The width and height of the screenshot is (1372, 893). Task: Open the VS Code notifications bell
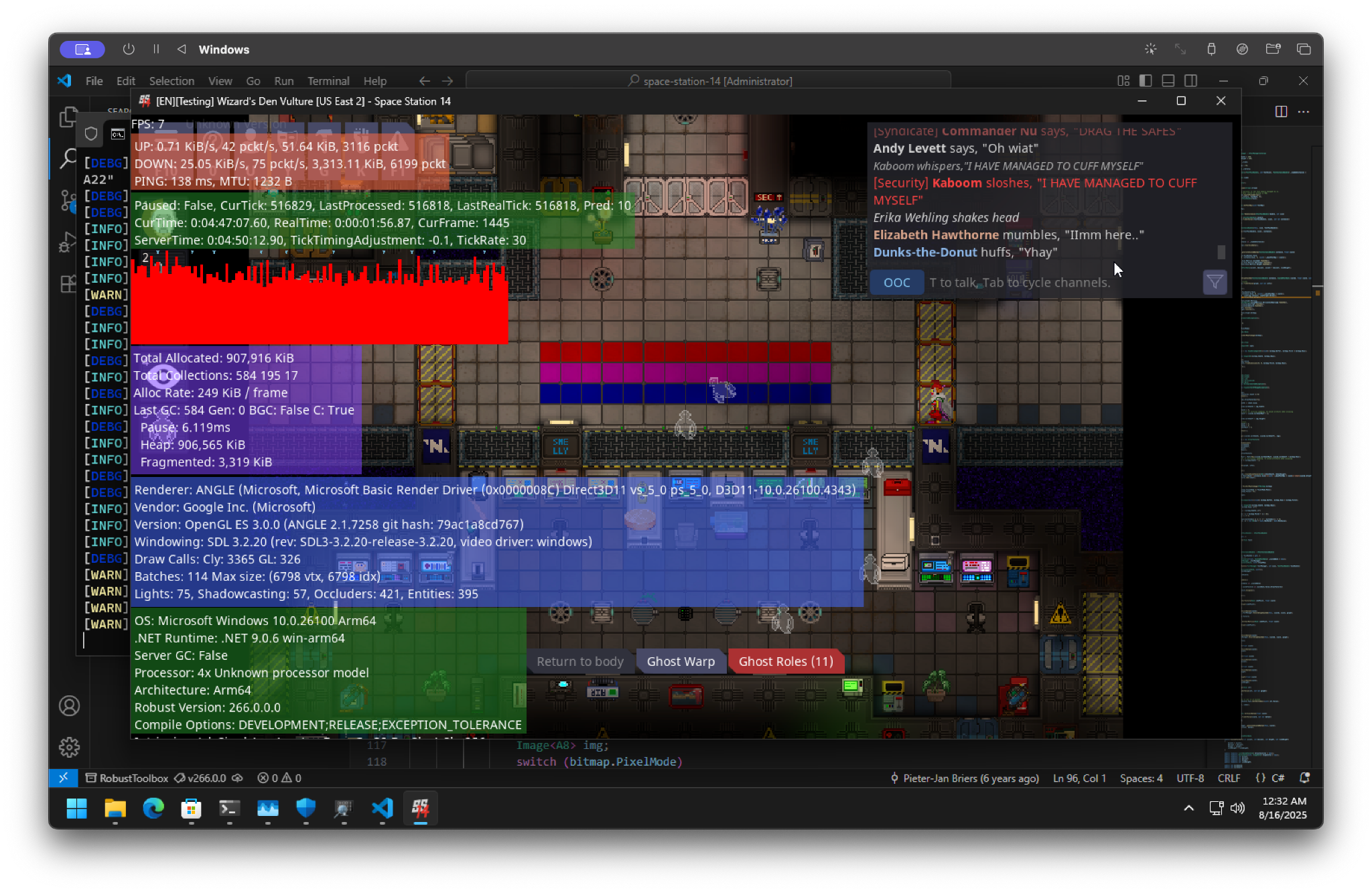click(x=1304, y=778)
